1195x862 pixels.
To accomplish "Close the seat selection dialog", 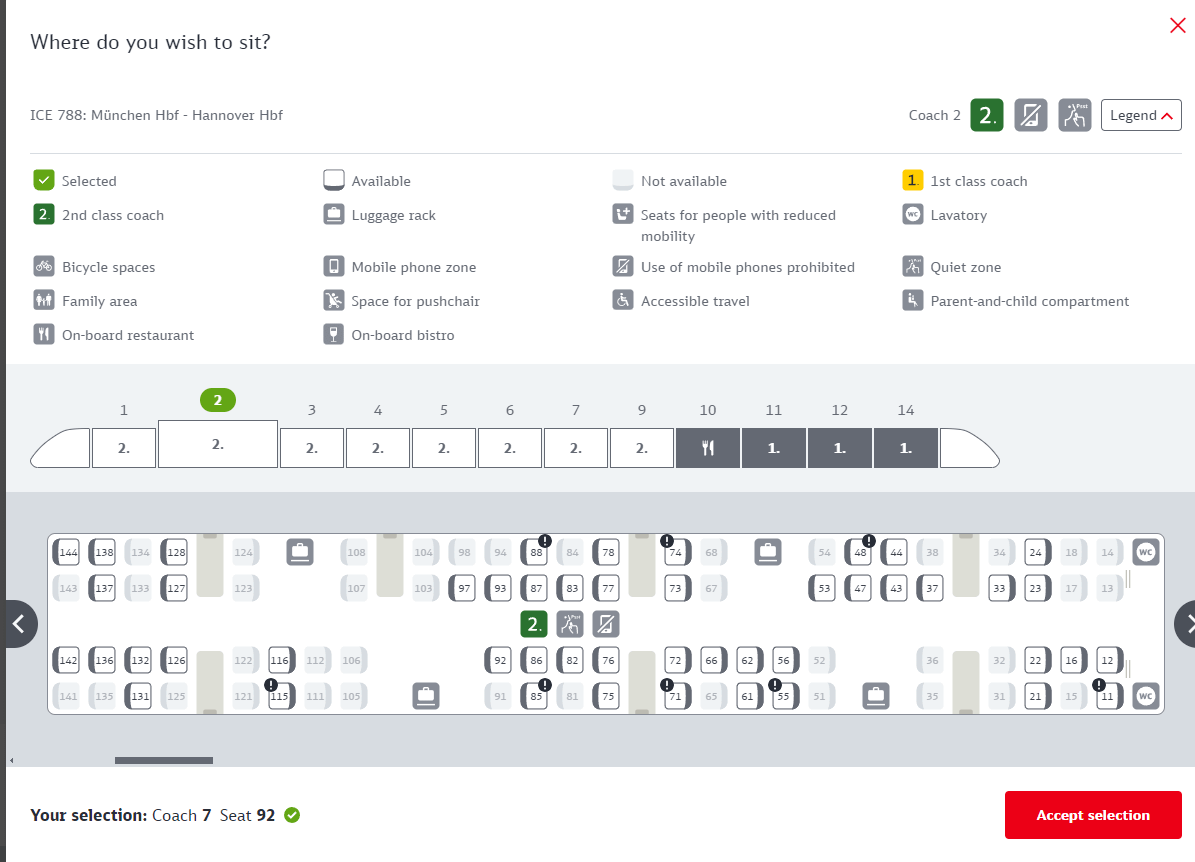I will (1177, 26).
